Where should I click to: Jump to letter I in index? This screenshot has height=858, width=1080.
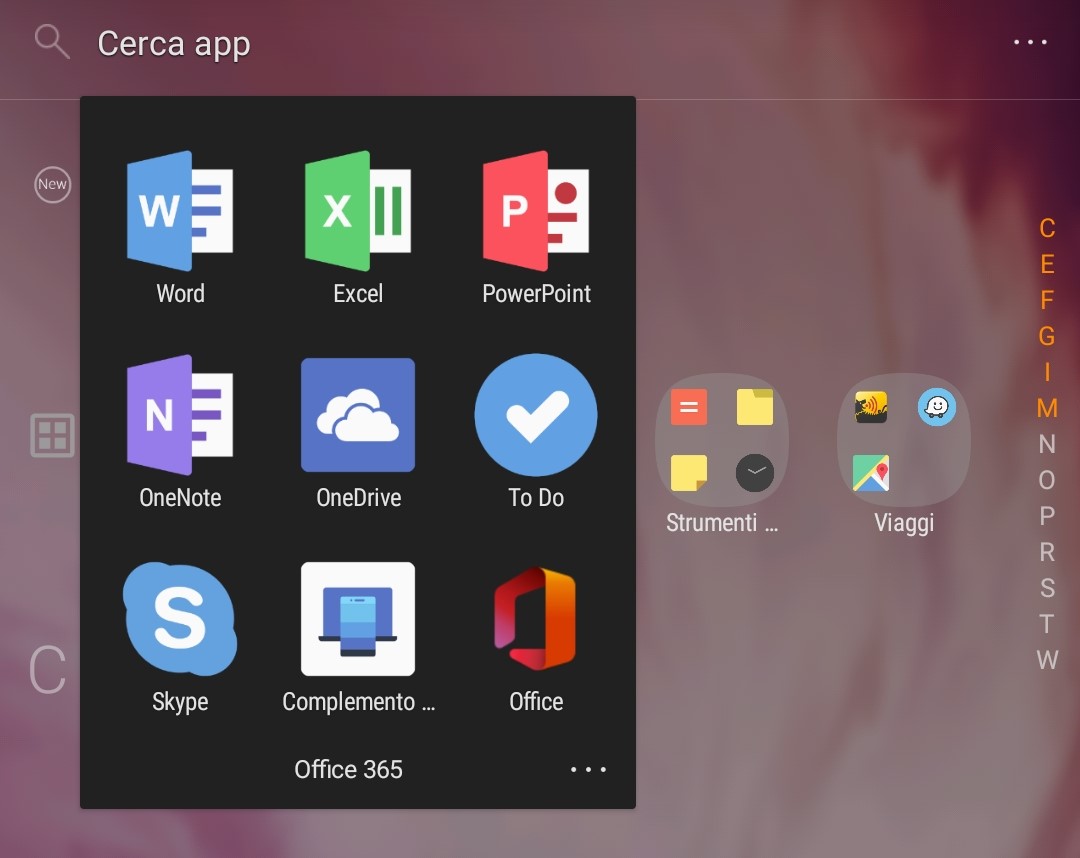[x=1047, y=372]
